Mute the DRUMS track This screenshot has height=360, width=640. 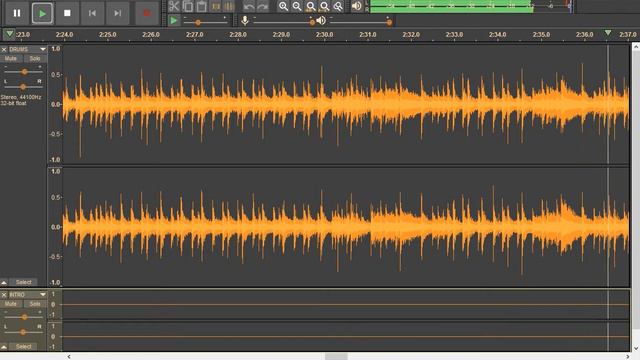tap(11, 59)
